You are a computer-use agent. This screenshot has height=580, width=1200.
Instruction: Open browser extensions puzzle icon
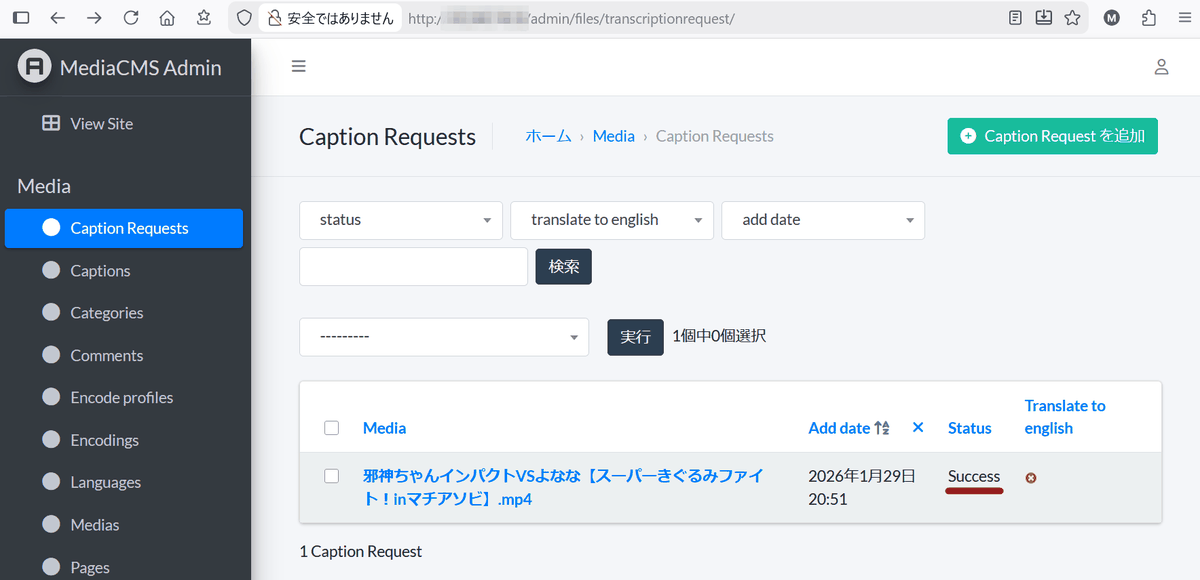[1149, 18]
